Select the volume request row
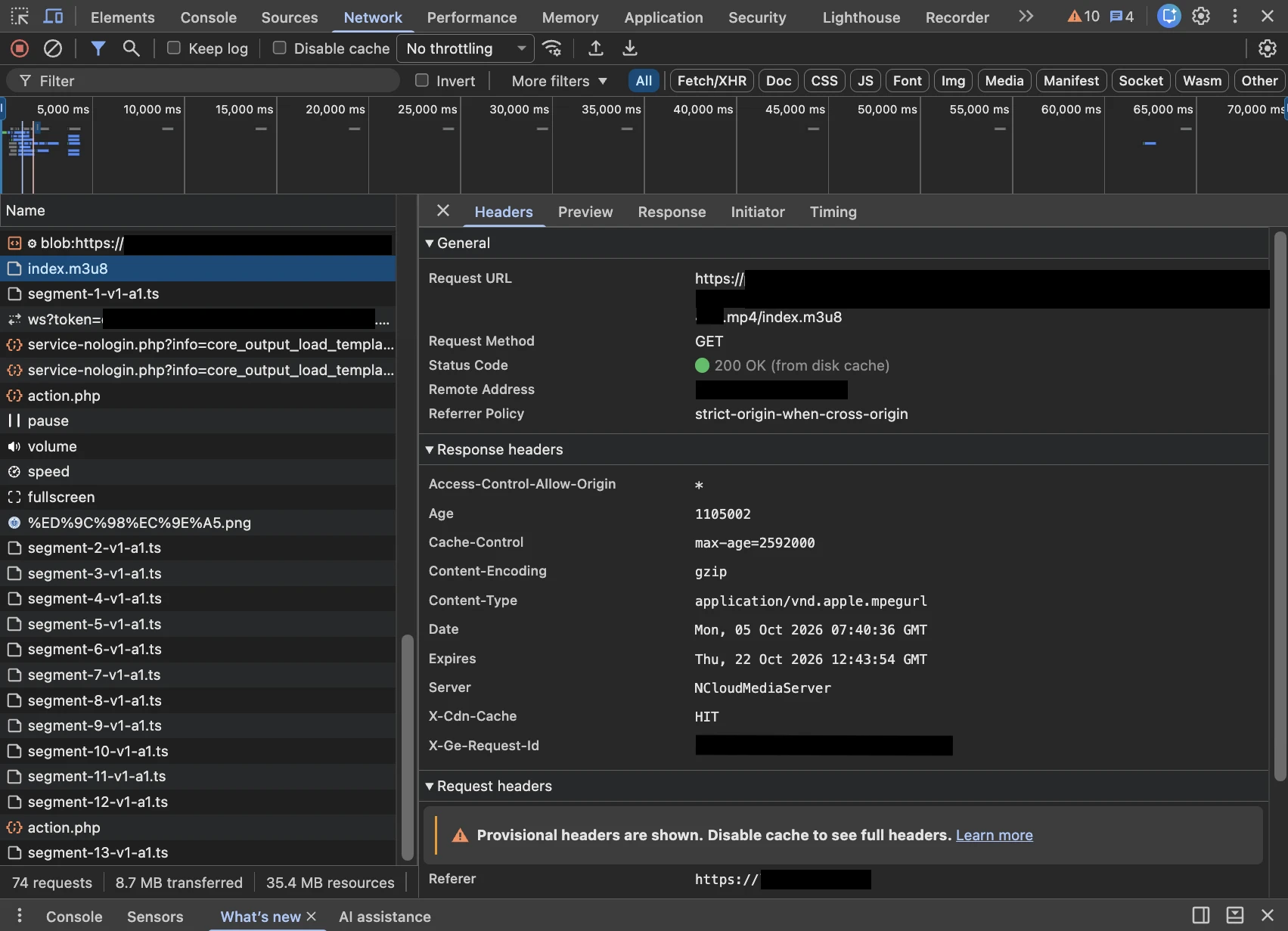The height and width of the screenshot is (931, 1288). pos(198,446)
